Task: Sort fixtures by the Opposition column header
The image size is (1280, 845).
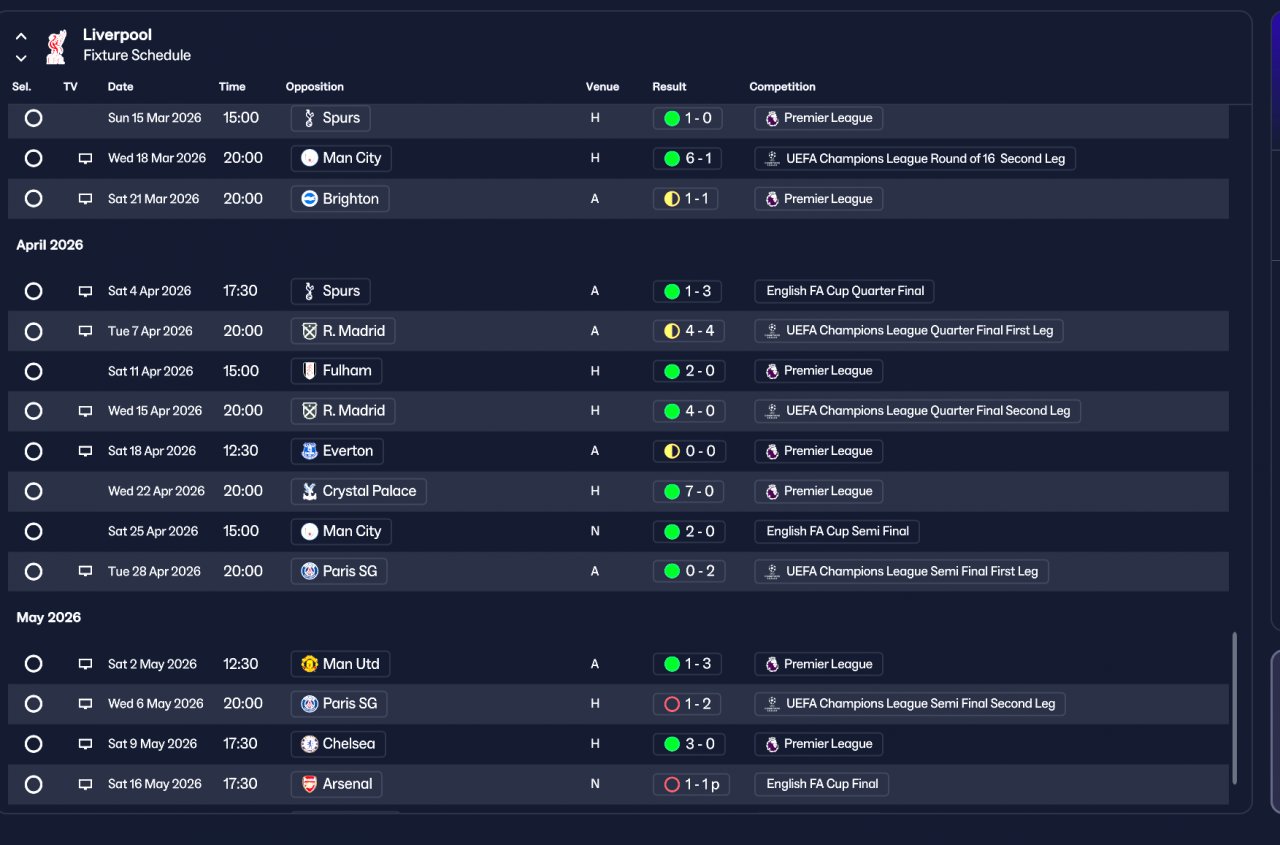Action: coord(314,87)
